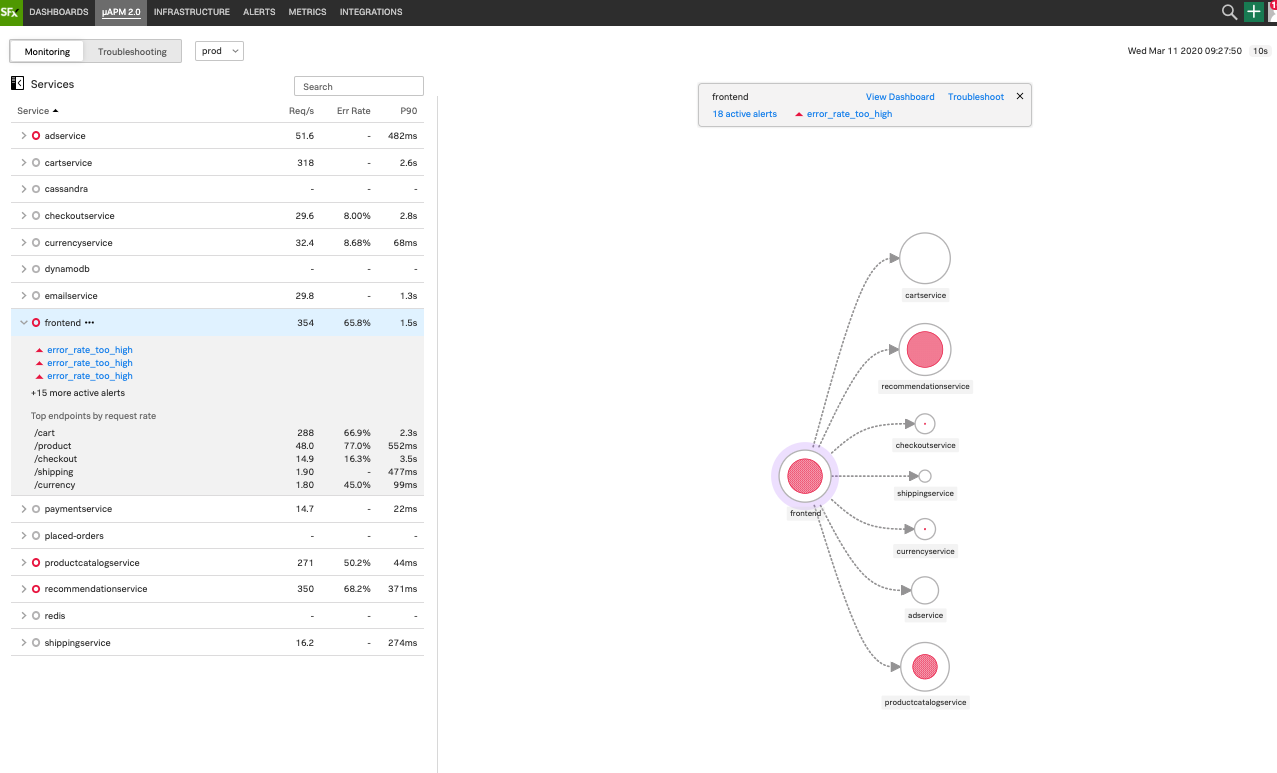The width and height of the screenshot is (1277, 773).
Task: Click the recommendationservice red status indicator
Action: click(x=36, y=589)
